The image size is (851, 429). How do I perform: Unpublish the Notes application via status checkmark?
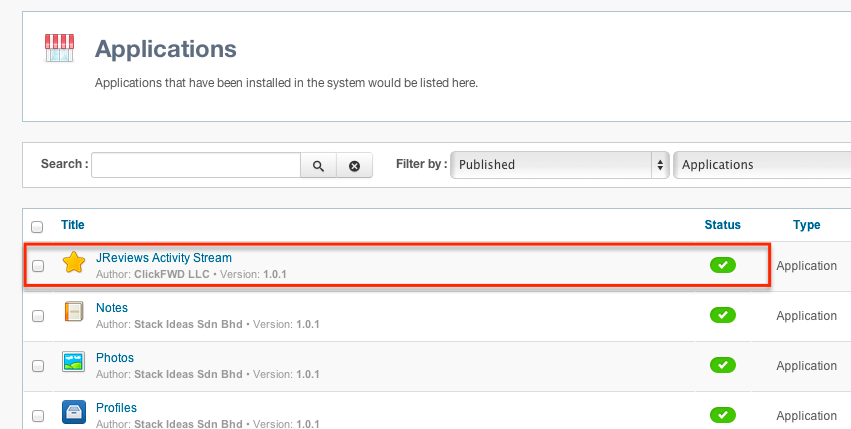[x=722, y=315]
